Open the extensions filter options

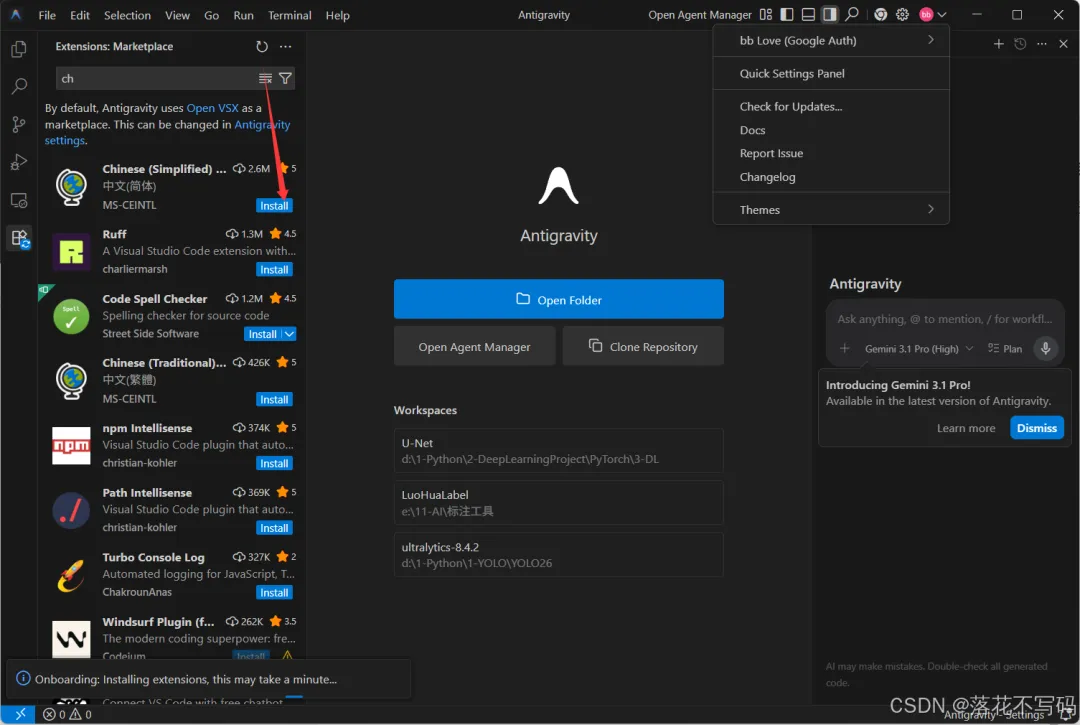coord(285,78)
